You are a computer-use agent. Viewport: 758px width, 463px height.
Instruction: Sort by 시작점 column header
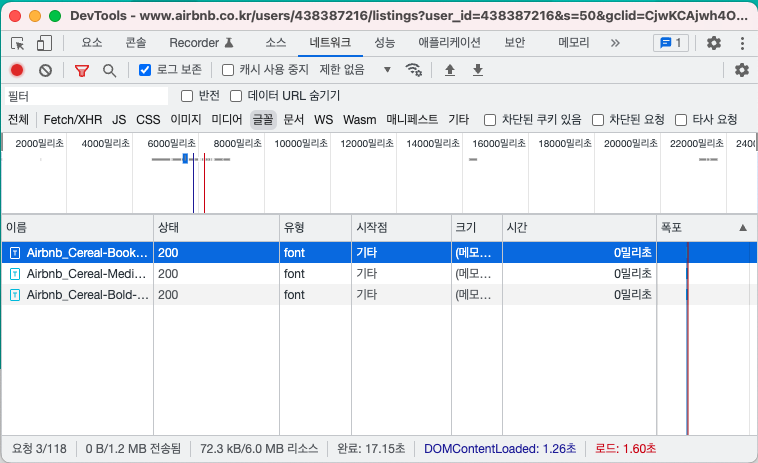[401, 228]
